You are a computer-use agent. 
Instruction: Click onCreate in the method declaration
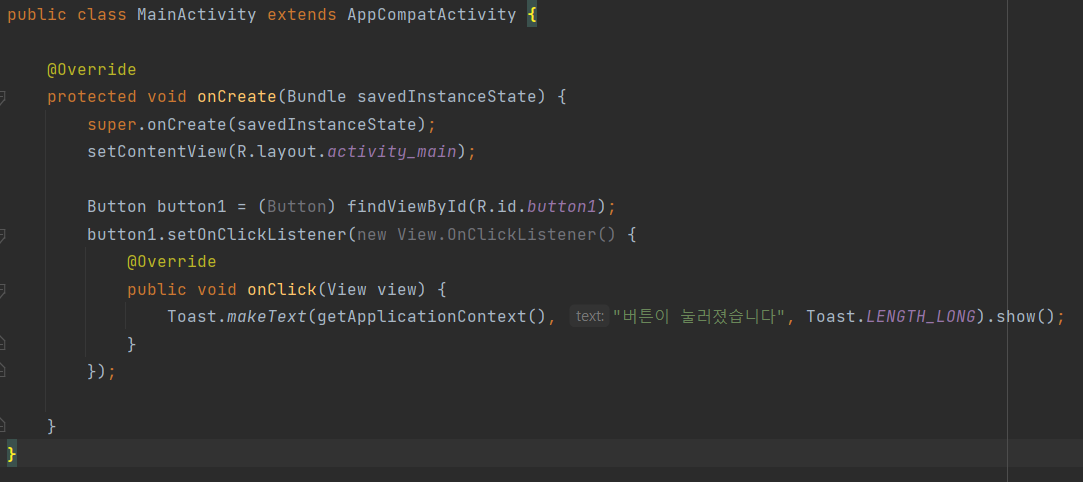point(237,97)
